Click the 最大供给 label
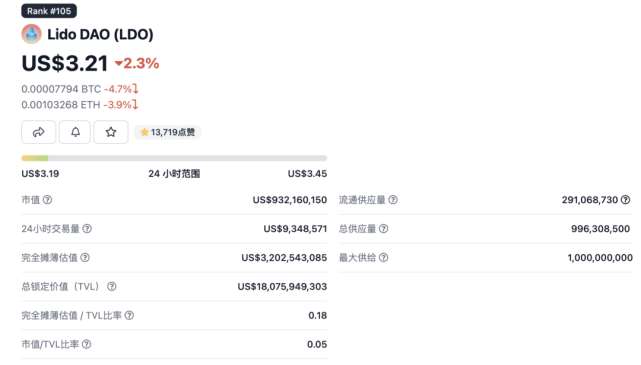This screenshot has width=641, height=365. point(357,258)
